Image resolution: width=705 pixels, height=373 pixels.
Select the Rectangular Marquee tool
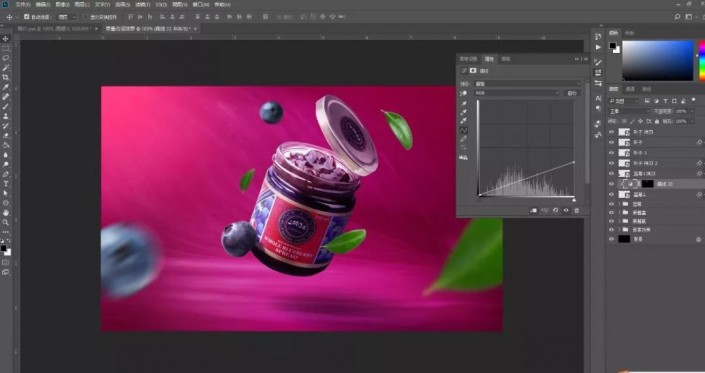click(6, 49)
